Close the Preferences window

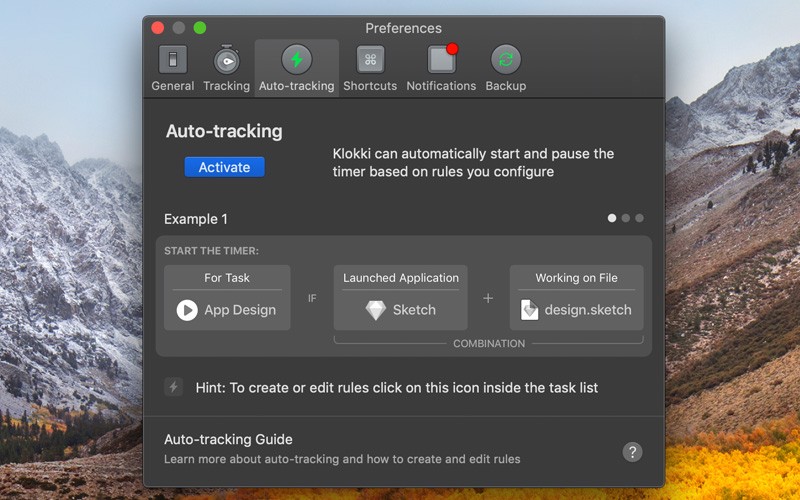tap(158, 28)
